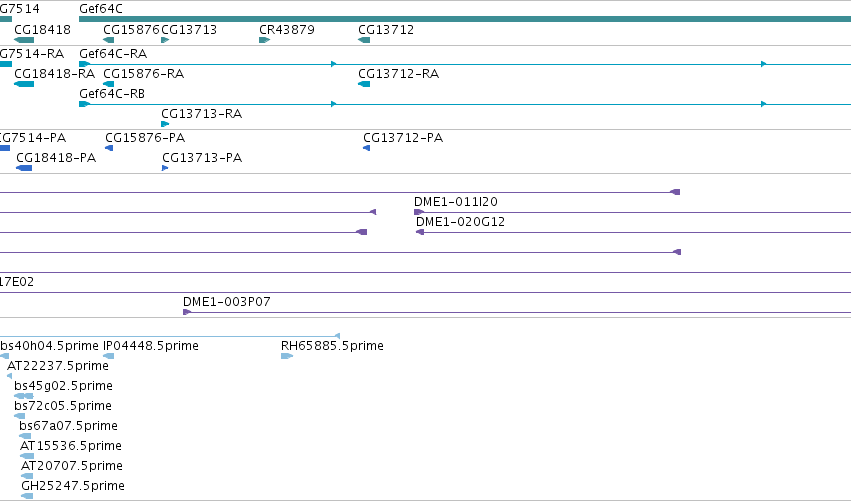This screenshot has height=501, width=851.
Task: Click the CG7514-PA protein block
Action: (5, 148)
